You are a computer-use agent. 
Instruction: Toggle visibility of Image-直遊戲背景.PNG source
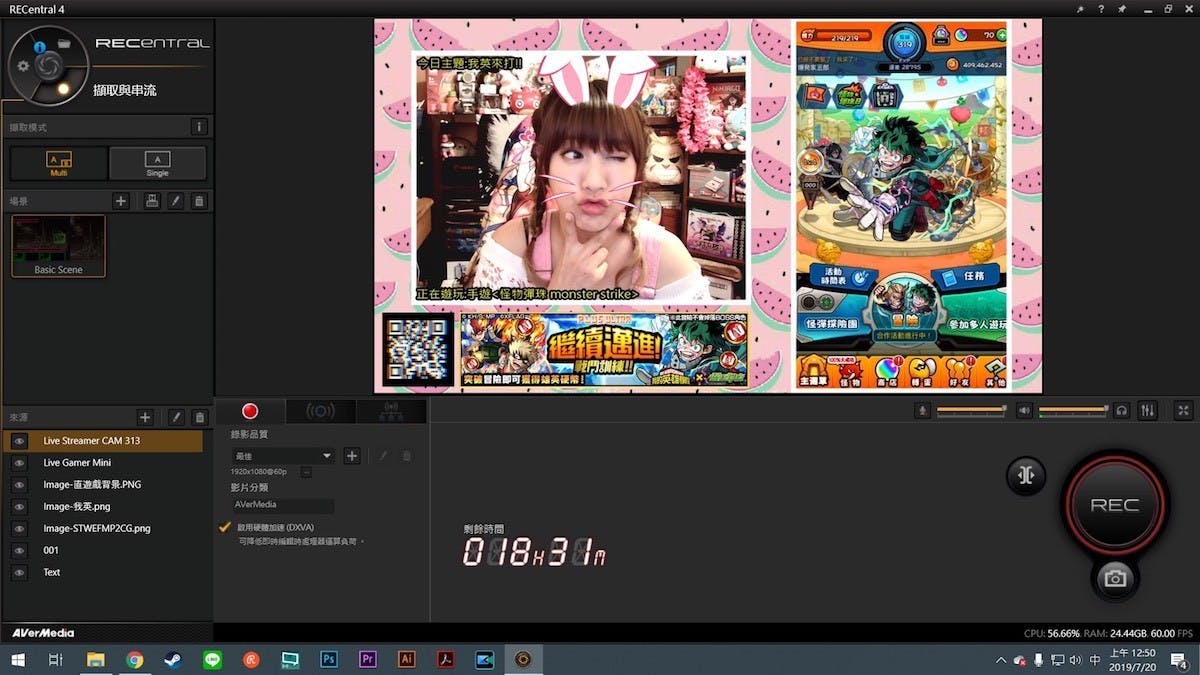[x=18, y=485]
